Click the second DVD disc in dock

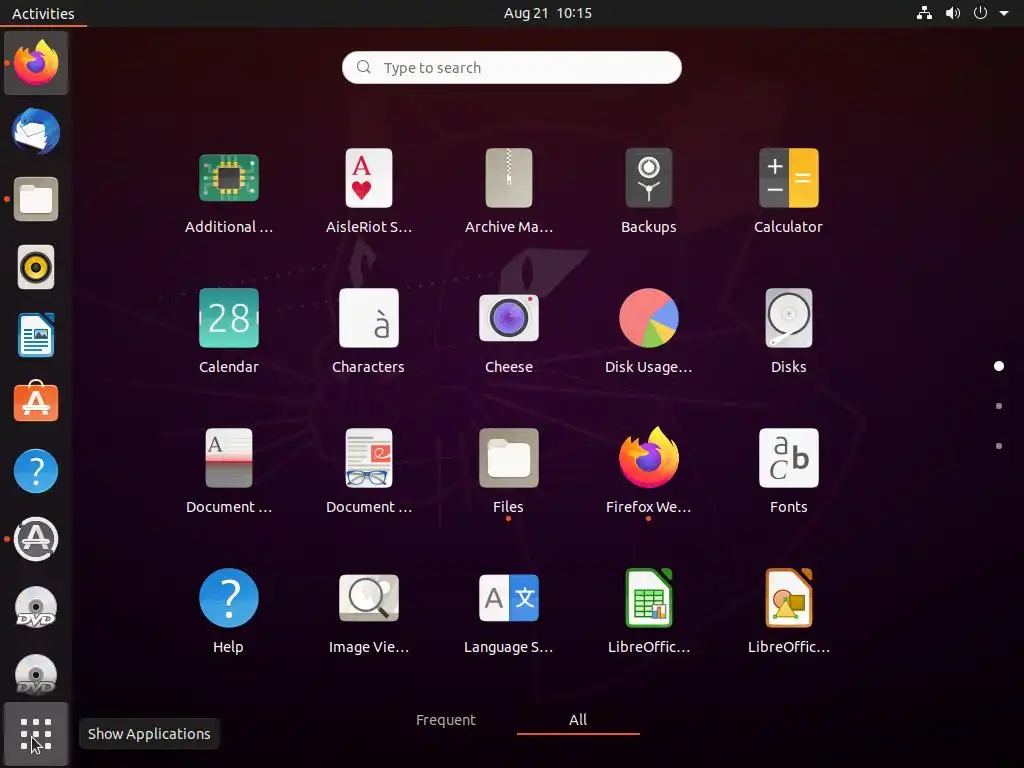tap(36, 675)
